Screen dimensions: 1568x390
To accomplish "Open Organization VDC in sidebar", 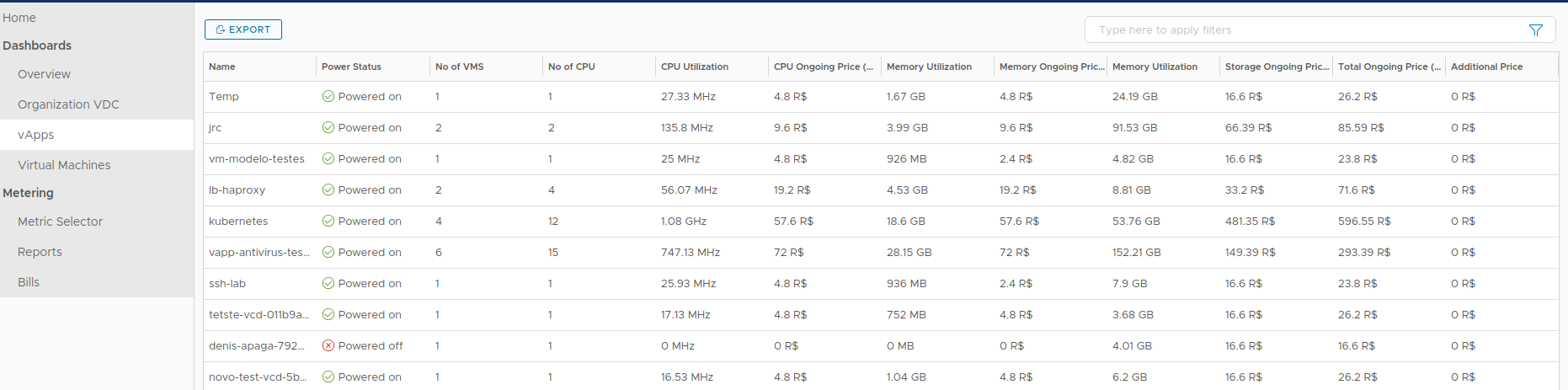I will pyautogui.click(x=69, y=104).
